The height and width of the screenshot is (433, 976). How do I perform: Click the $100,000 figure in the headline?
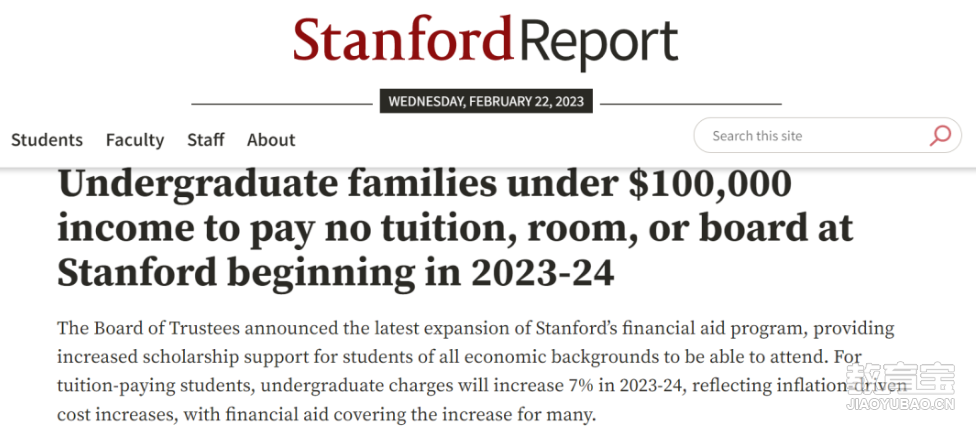(x=710, y=185)
